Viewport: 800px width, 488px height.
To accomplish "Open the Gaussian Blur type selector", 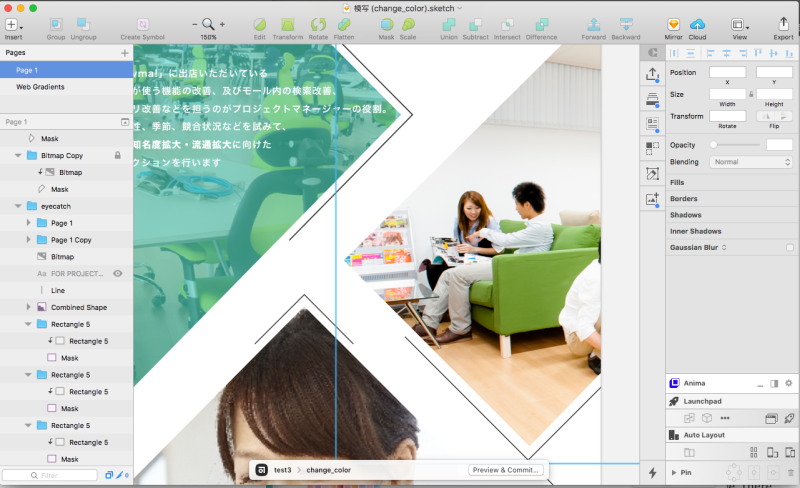I will [x=724, y=248].
